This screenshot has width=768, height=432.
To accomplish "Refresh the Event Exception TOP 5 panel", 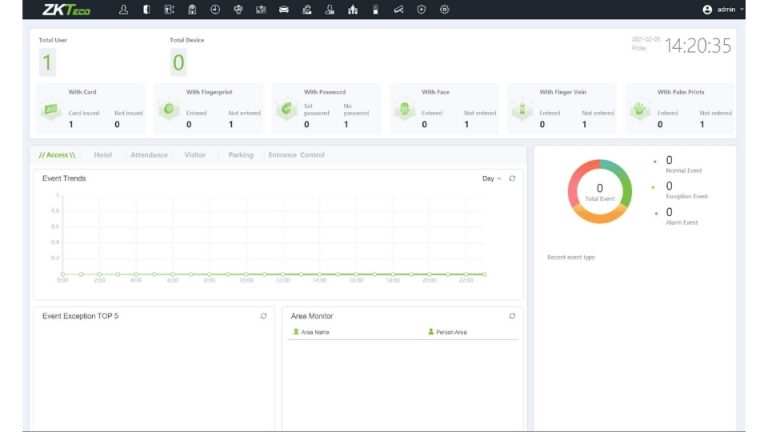I will 264,316.
